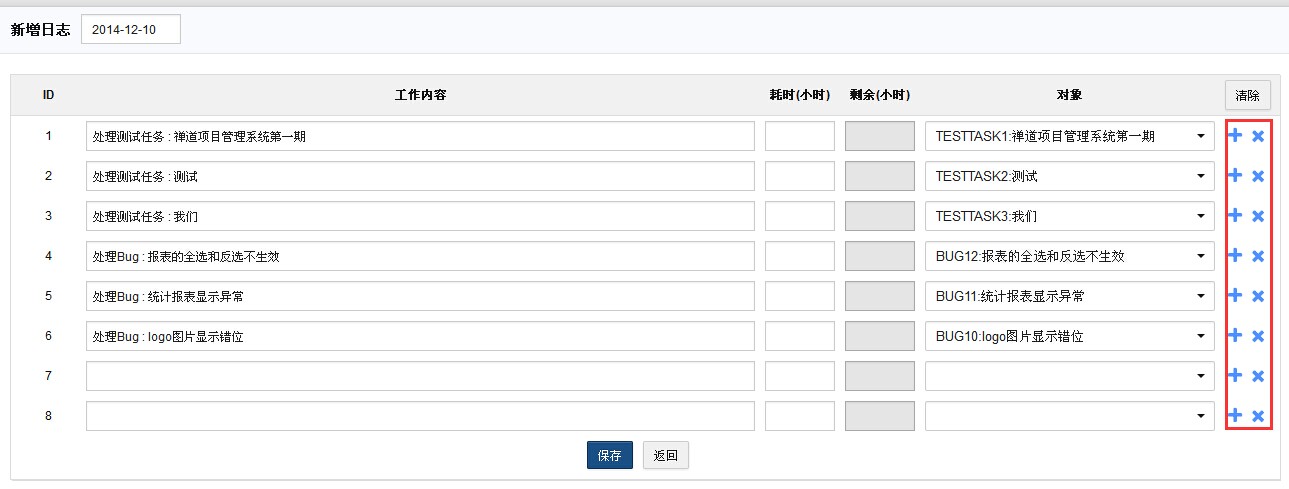The width and height of the screenshot is (1289, 489).
Task: Click the hours spent field in row 1
Action: [799, 136]
